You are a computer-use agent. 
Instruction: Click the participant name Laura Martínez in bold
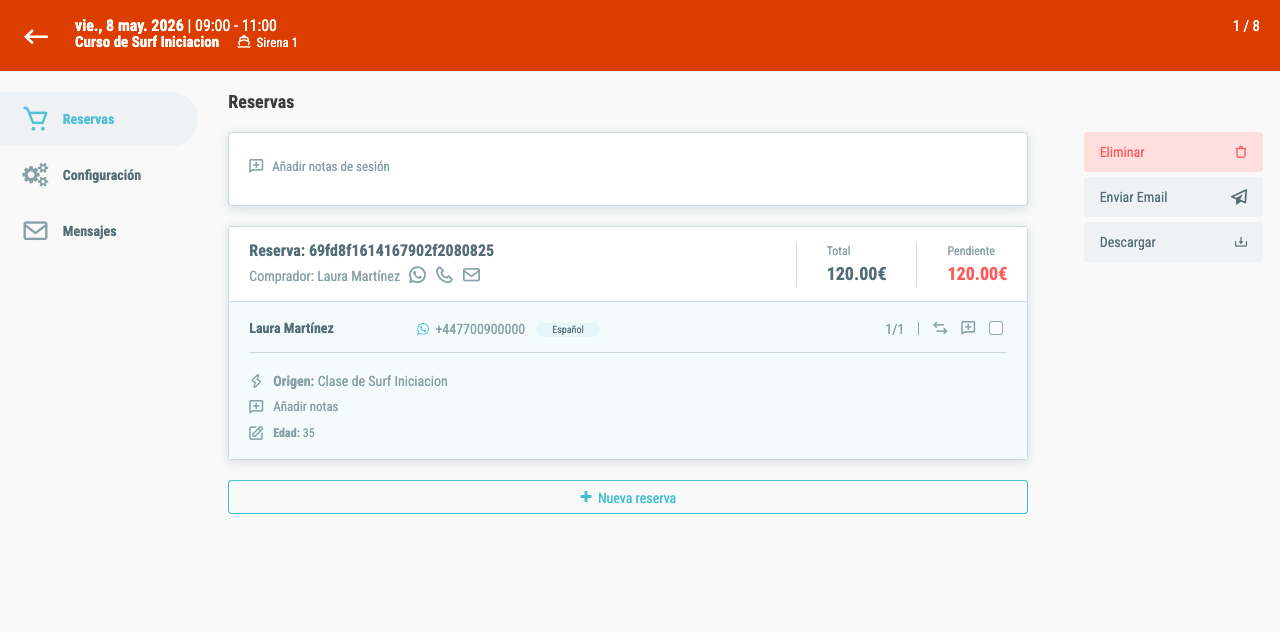click(291, 328)
